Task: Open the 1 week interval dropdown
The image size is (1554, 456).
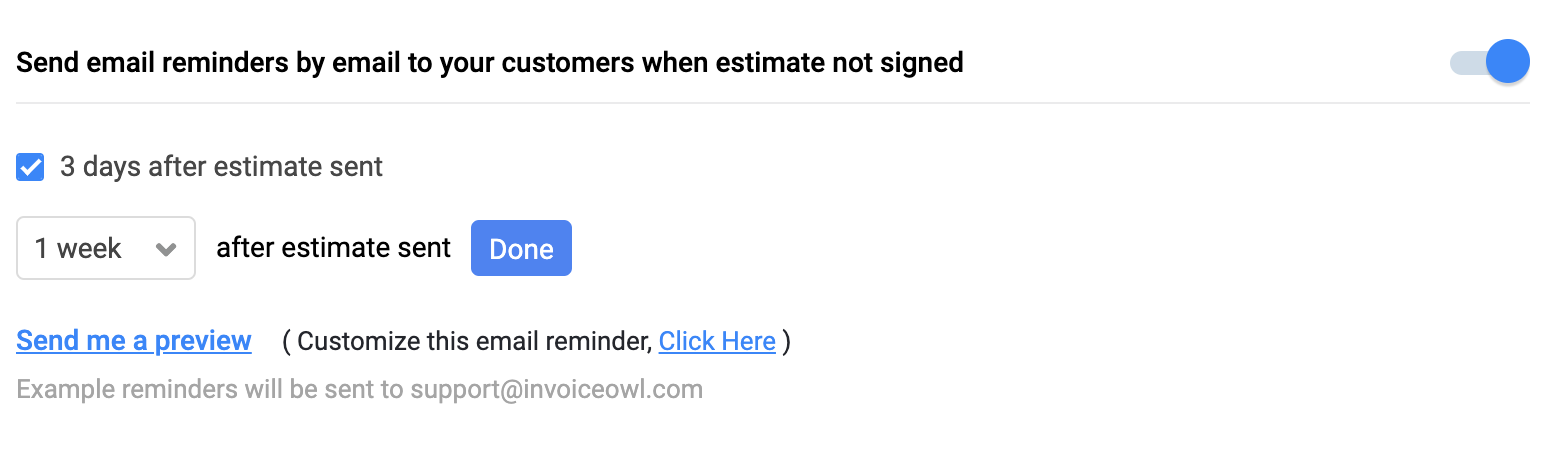Action: pos(105,248)
